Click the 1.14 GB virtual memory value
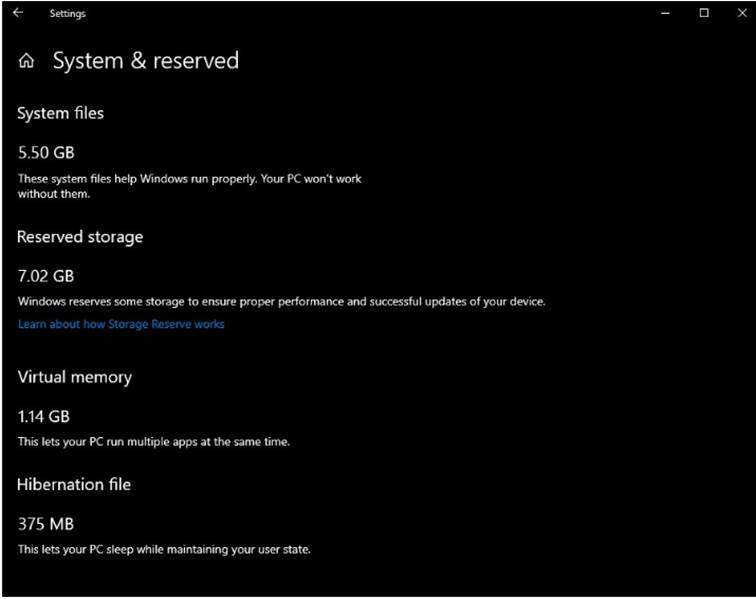This screenshot has width=756, height=599. click(44, 417)
